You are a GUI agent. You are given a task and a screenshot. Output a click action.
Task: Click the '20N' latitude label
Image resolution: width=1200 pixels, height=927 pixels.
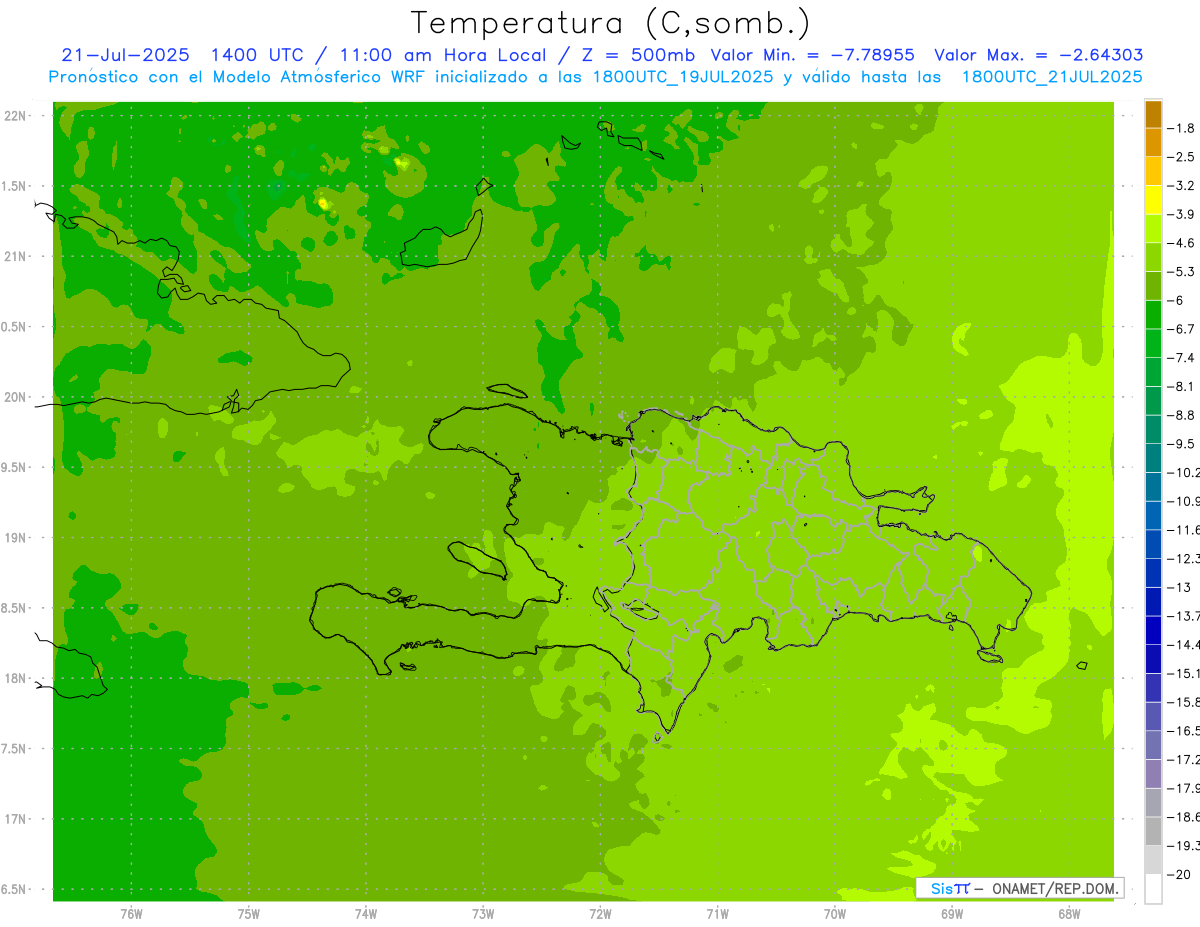coord(14,397)
